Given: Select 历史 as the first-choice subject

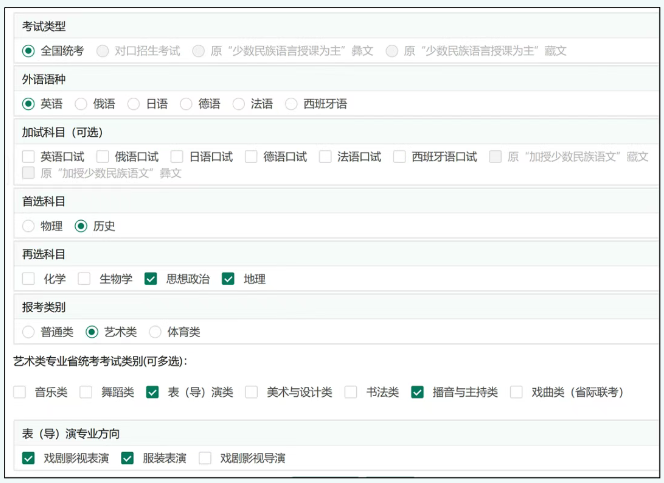Looking at the screenshot, I should coord(81,226).
